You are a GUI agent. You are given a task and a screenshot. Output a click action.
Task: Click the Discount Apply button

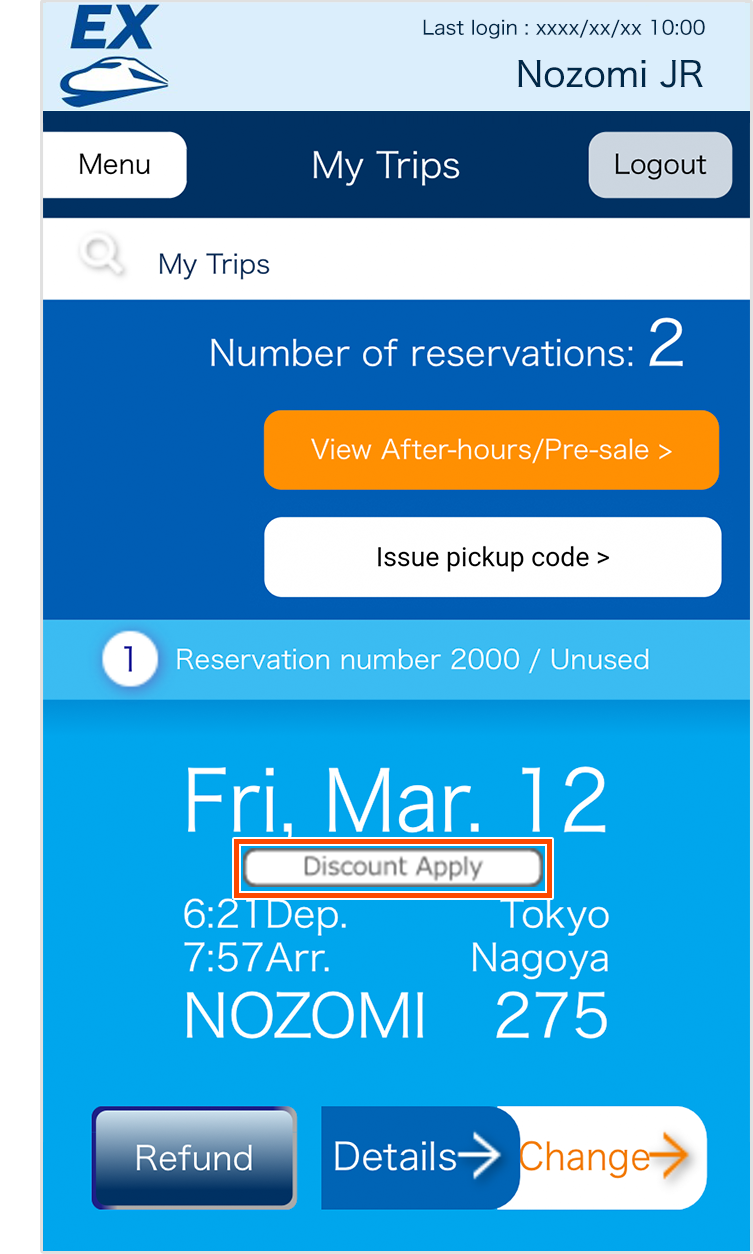393,867
